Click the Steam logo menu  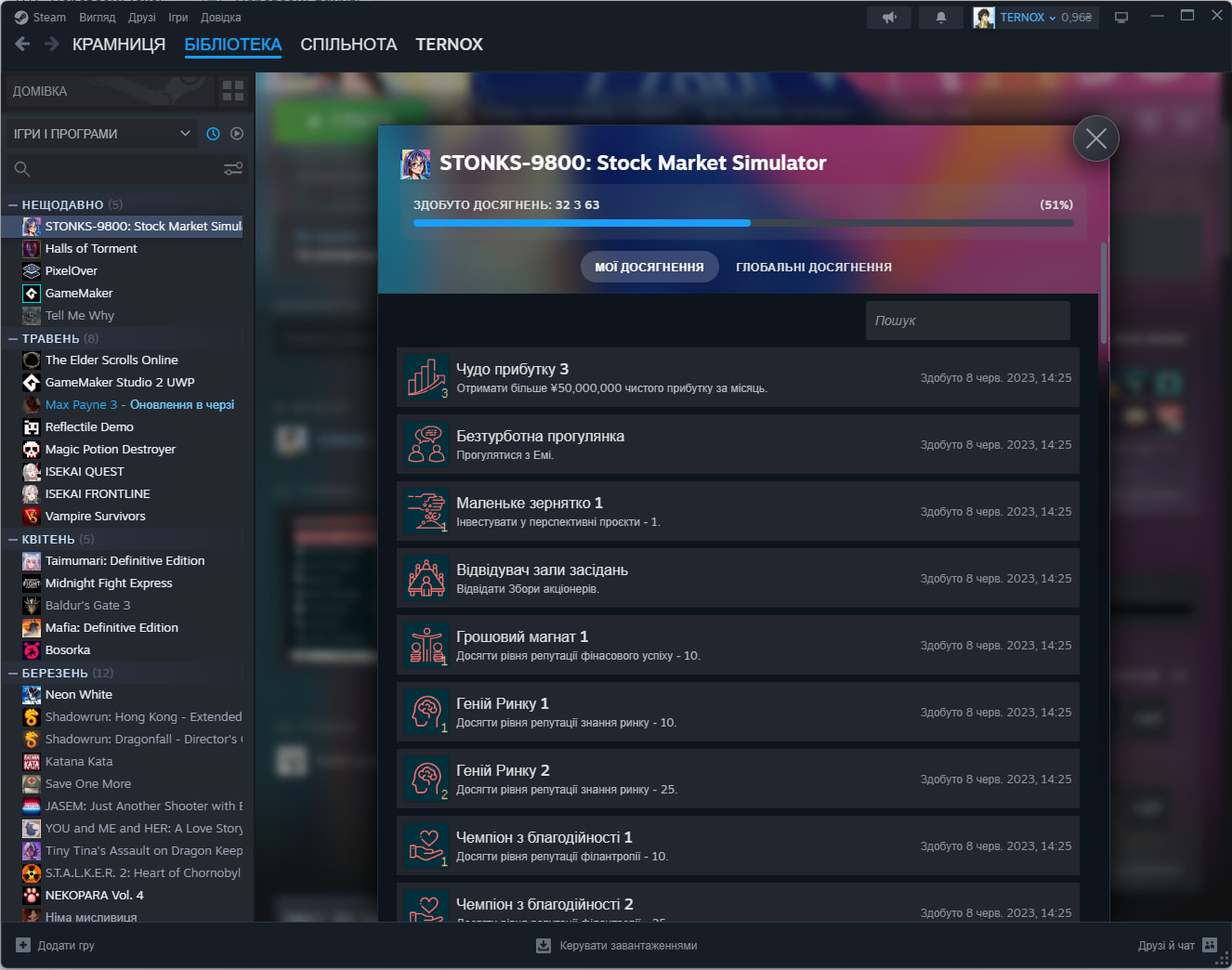click(x=21, y=17)
